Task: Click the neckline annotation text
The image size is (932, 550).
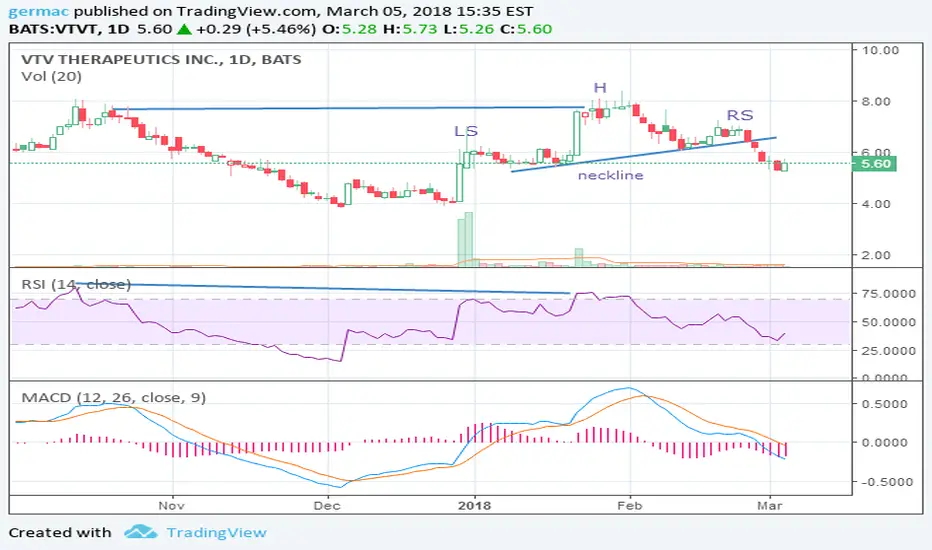Action: pyautogui.click(x=610, y=175)
